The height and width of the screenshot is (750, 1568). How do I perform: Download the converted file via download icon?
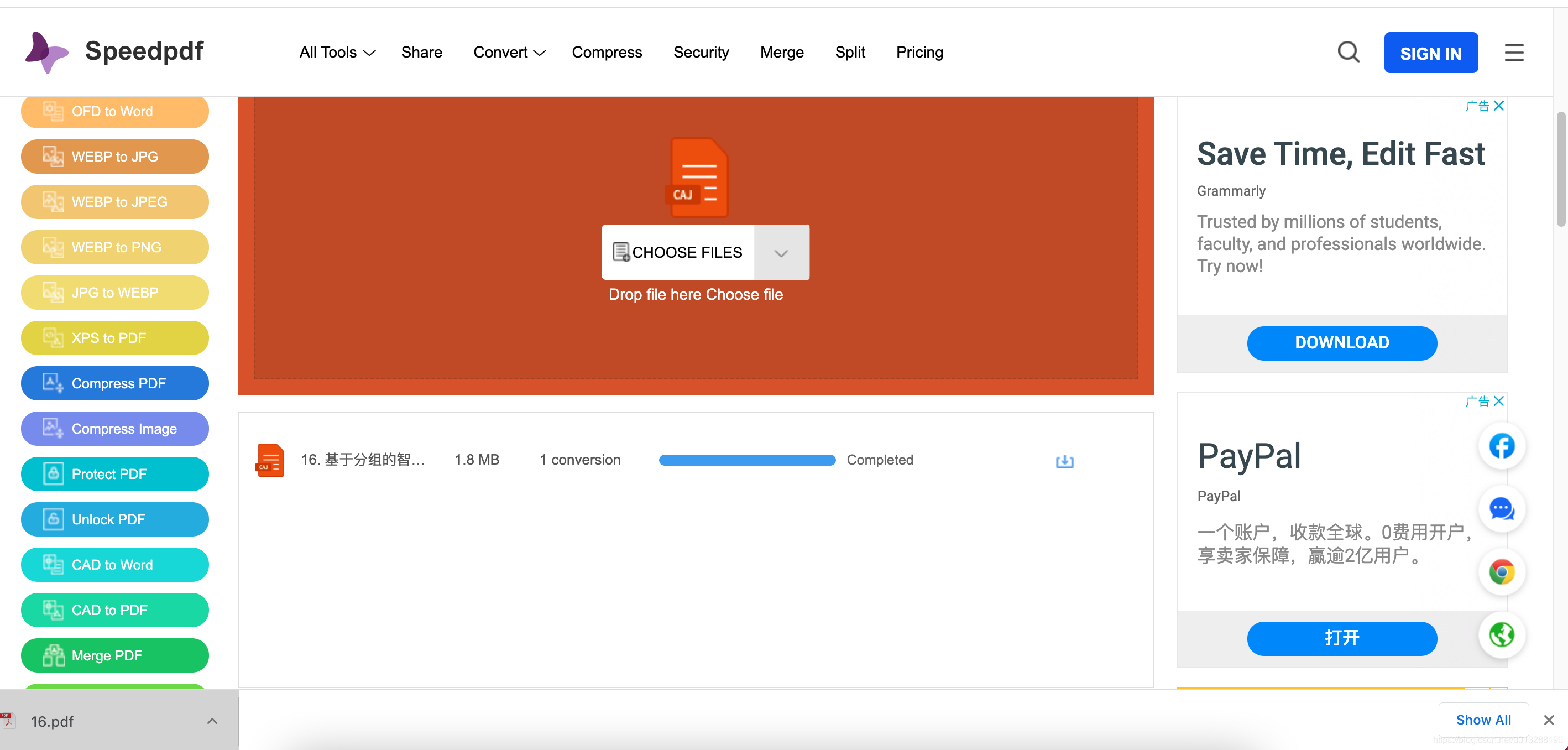click(x=1064, y=461)
